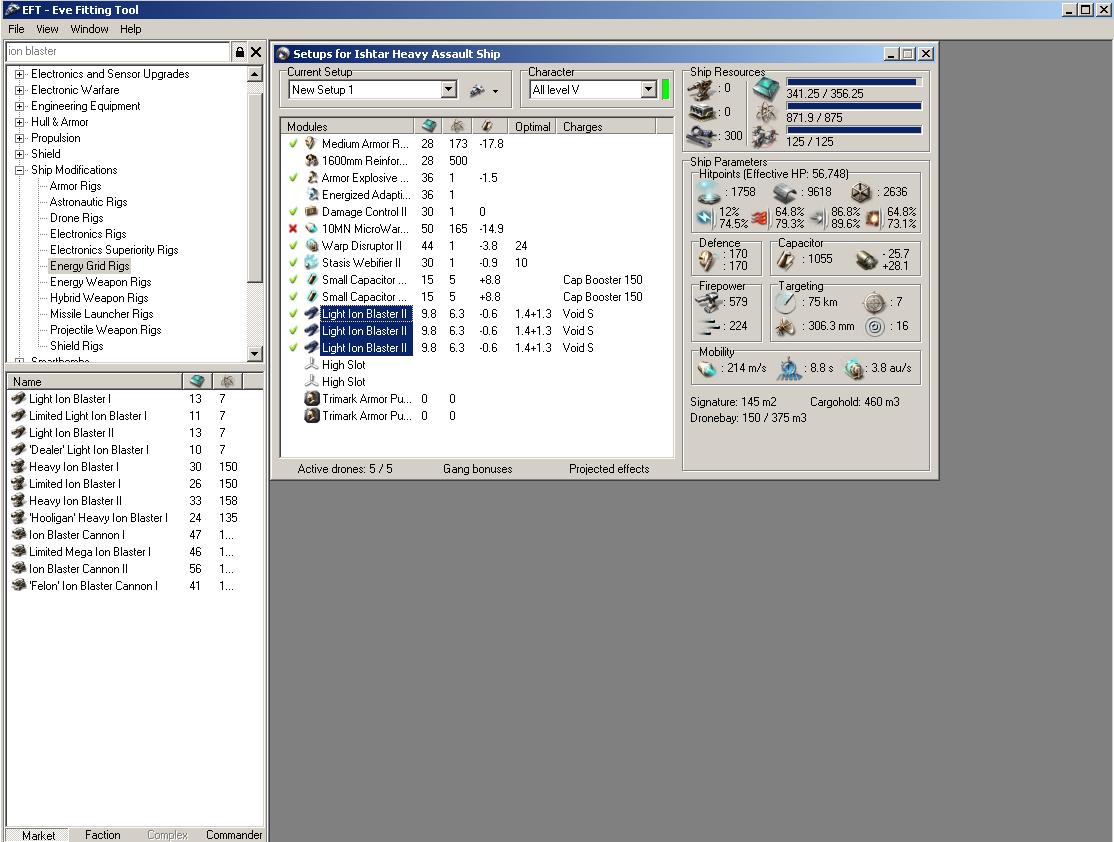This screenshot has height=842, width=1114.
Task: Click the max velocity icon showing 214 m/s
Action: click(x=707, y=369)
